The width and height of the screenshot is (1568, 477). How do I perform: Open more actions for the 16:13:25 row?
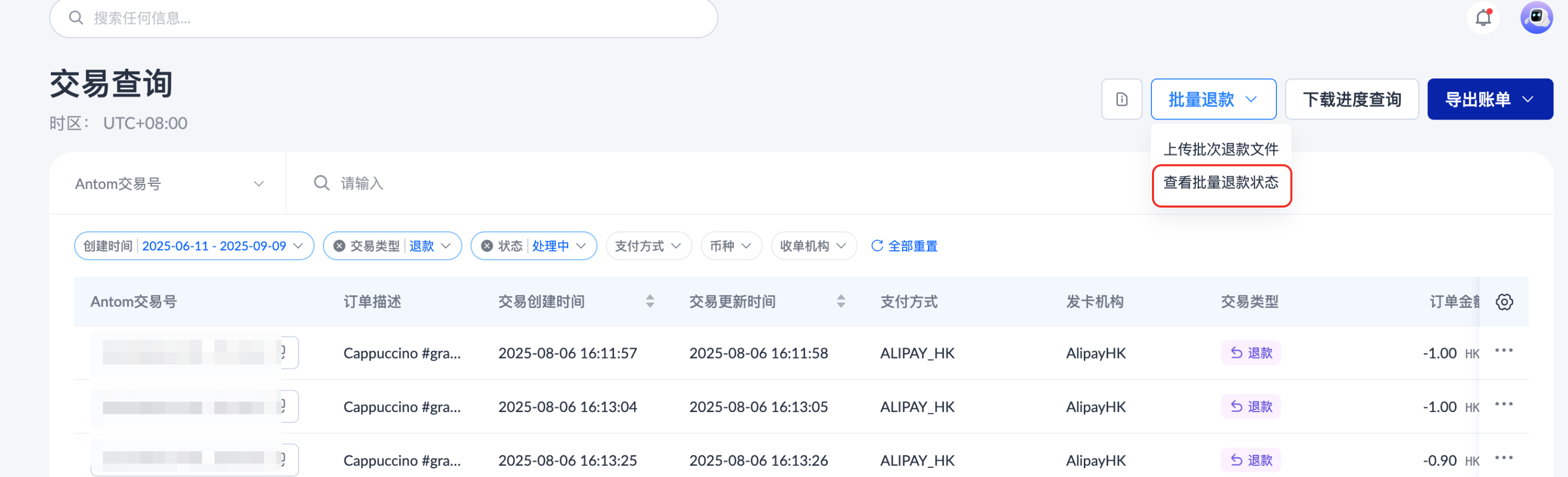click(x=1504, y=458)
